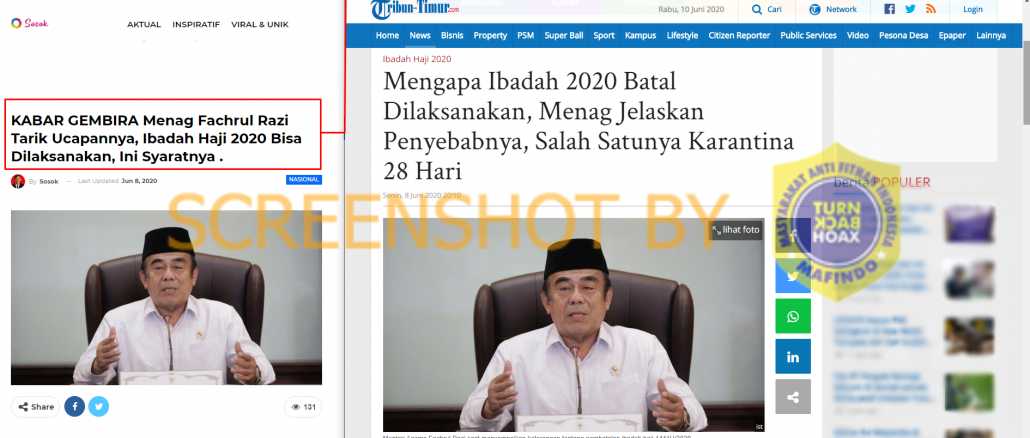Open the Tribun article main photo
The width and height of the screenshot is (1030, 438).
click(573, 325)
